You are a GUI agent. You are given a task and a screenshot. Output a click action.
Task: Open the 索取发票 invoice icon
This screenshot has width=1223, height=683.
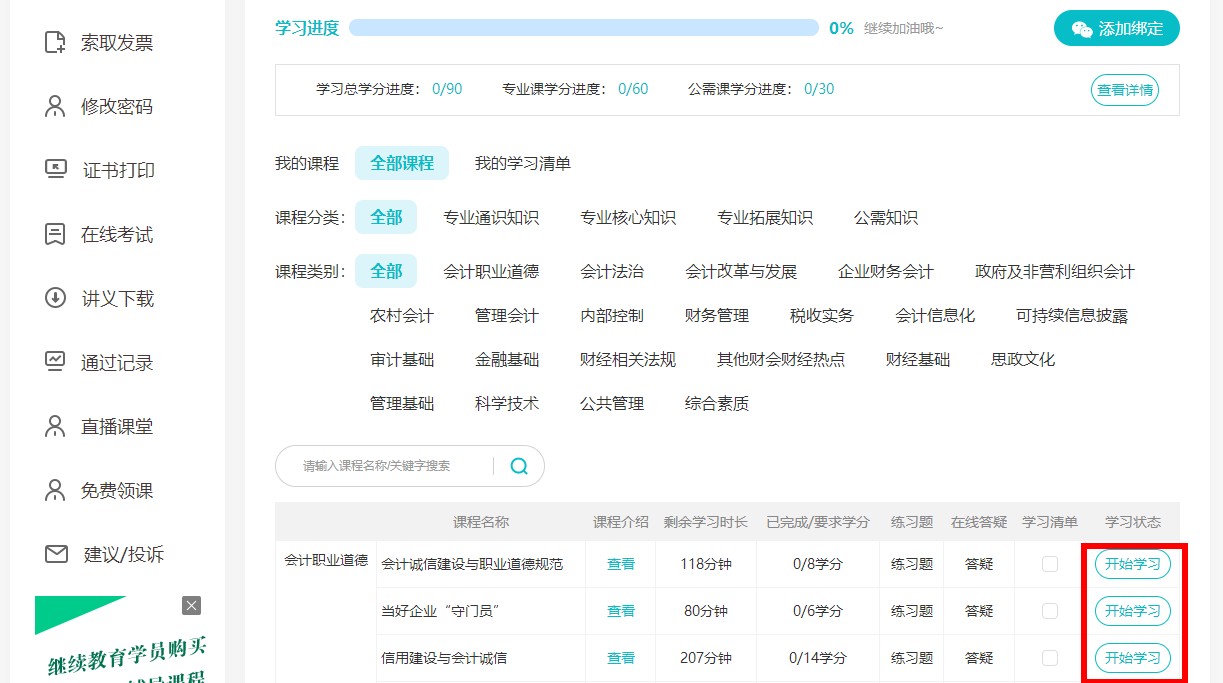tap(57, 42)
